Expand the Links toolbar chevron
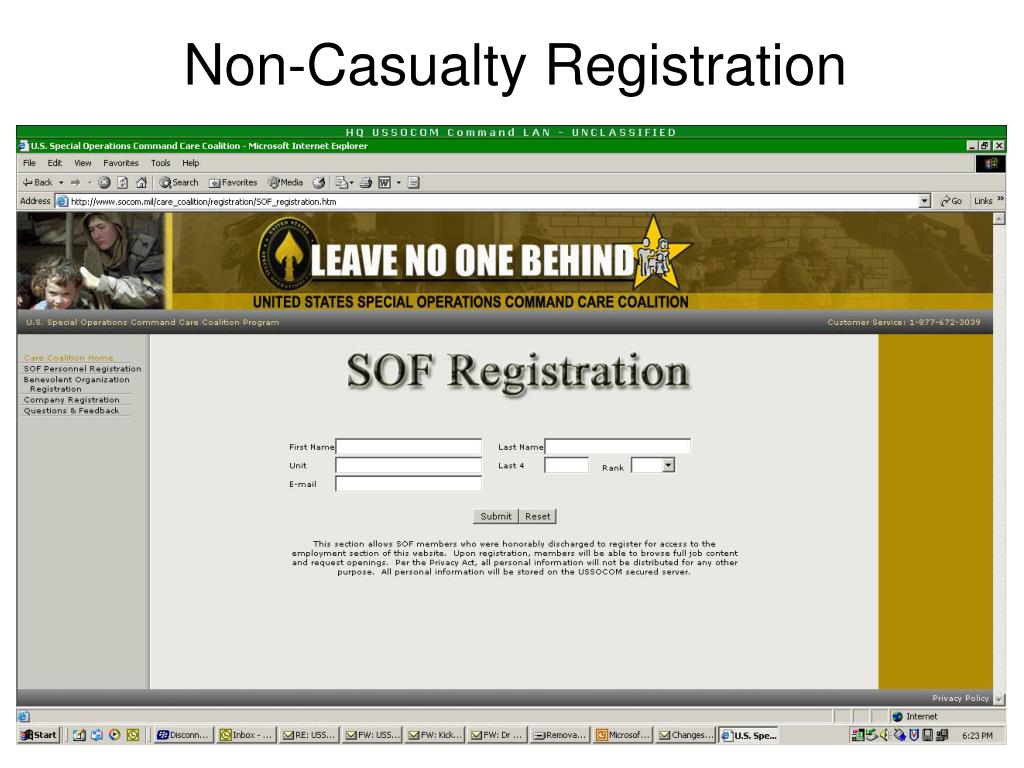 click(1000, 199)
